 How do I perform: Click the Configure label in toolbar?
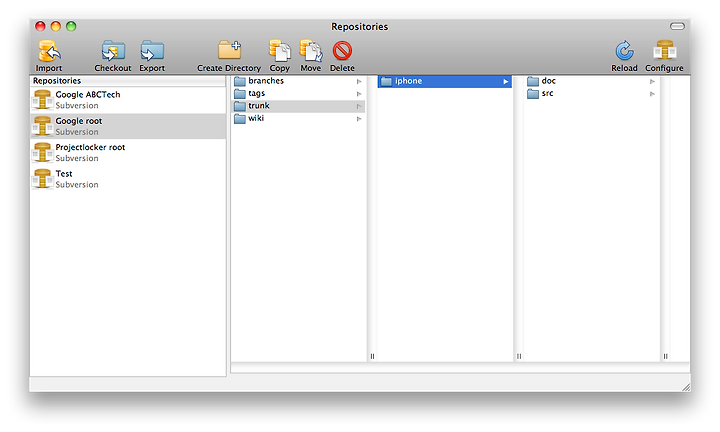(664, 68)
